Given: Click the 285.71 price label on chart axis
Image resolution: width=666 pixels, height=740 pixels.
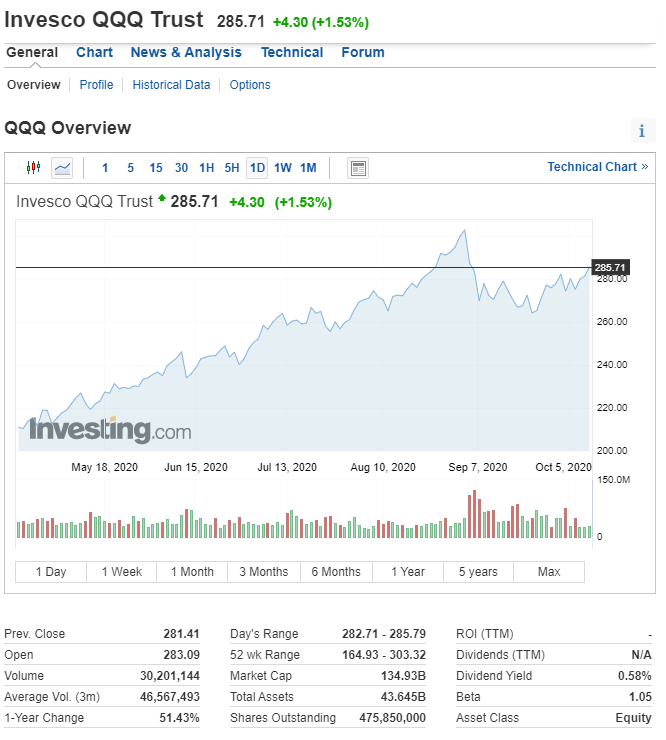Looking at the screenshot, I should click(610, 268).
